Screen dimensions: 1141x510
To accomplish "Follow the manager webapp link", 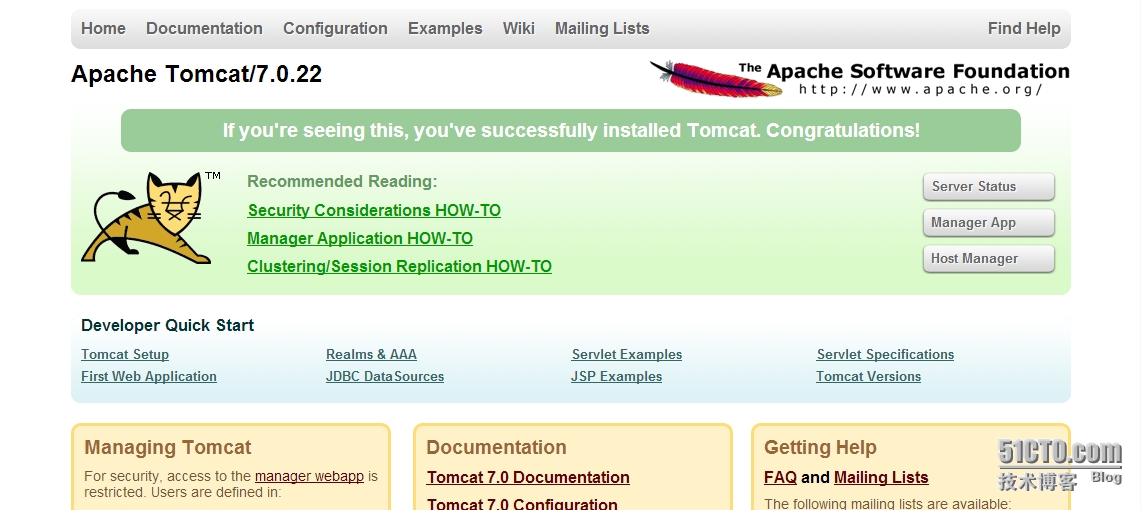I will tap(309, 477).
